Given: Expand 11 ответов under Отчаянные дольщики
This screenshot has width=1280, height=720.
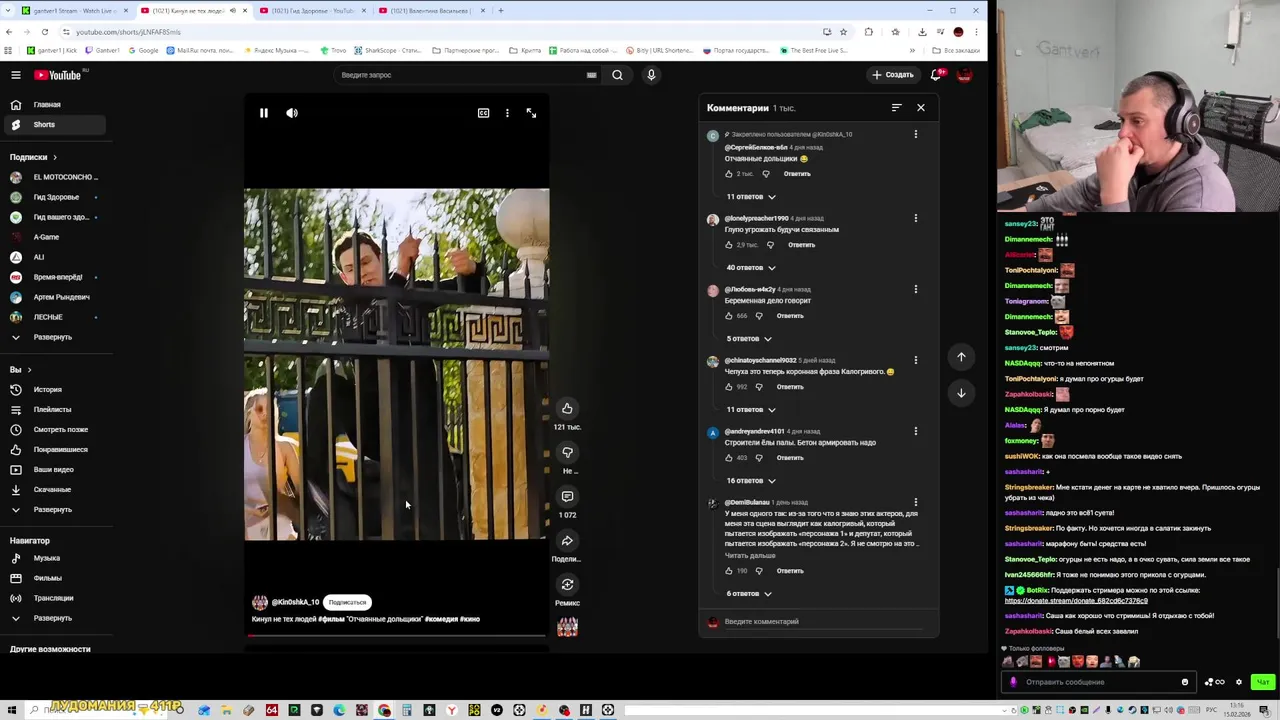Looking at the screenshot, I should [751, 197].
